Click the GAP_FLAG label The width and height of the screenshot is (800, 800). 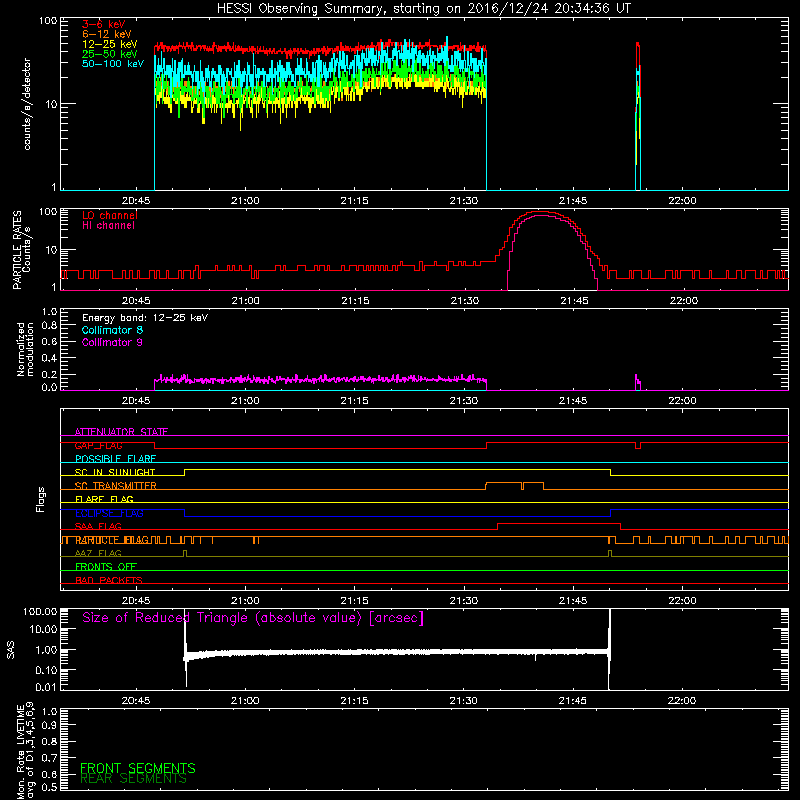[x=98, y=445]
